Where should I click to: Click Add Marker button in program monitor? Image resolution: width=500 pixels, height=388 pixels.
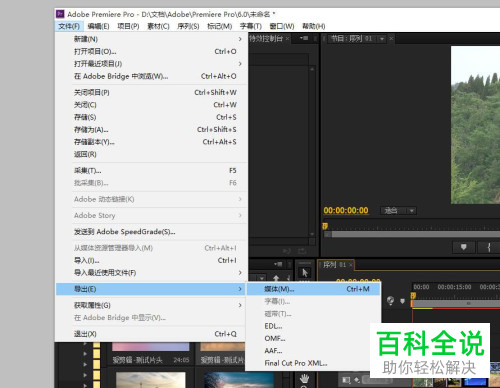pyautogui.click(x=463, y=247)
